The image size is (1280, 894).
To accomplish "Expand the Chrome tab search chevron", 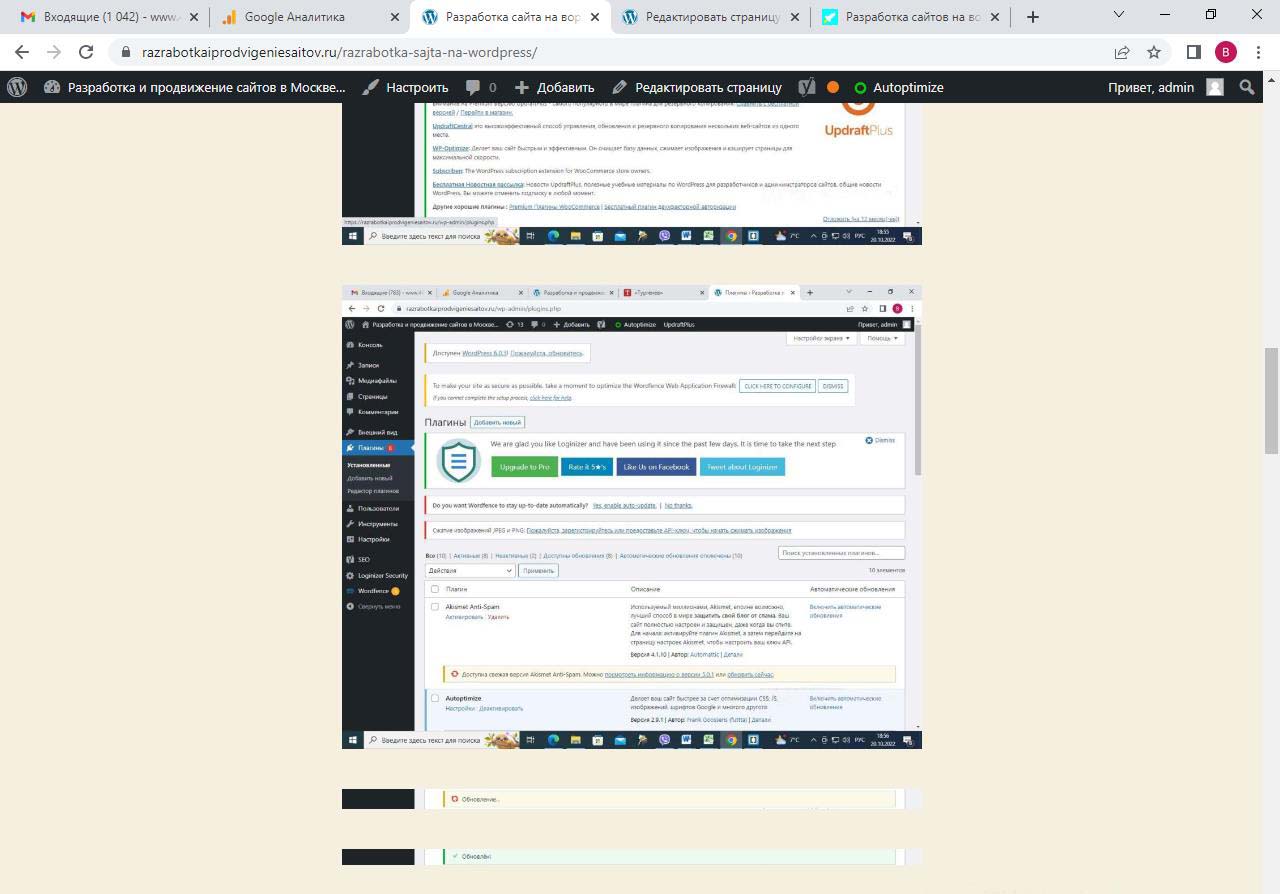I will point(1119,16).
